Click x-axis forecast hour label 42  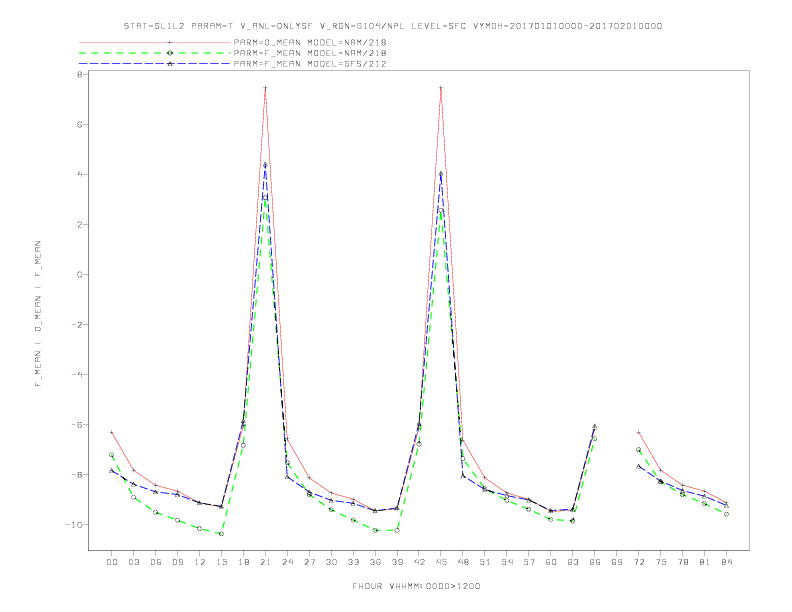click(x=419, y=562)
